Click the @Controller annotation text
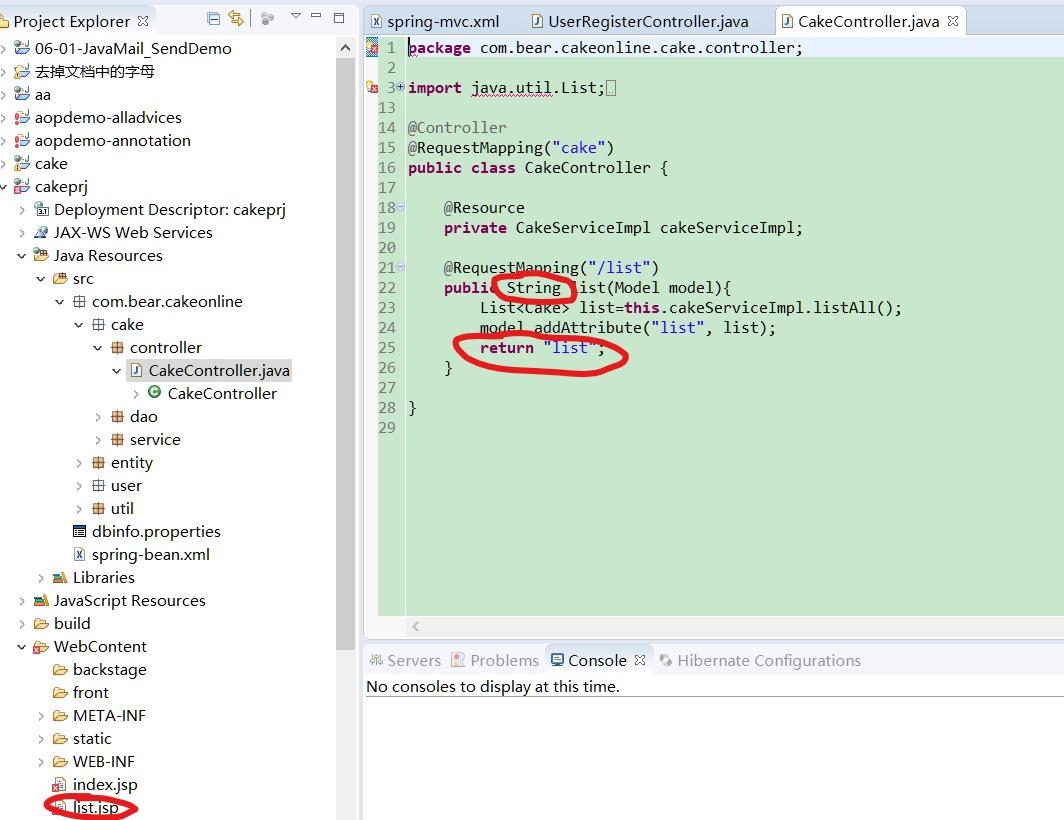The height and width of the screenshot is (820, 1064). click(457, 128)
